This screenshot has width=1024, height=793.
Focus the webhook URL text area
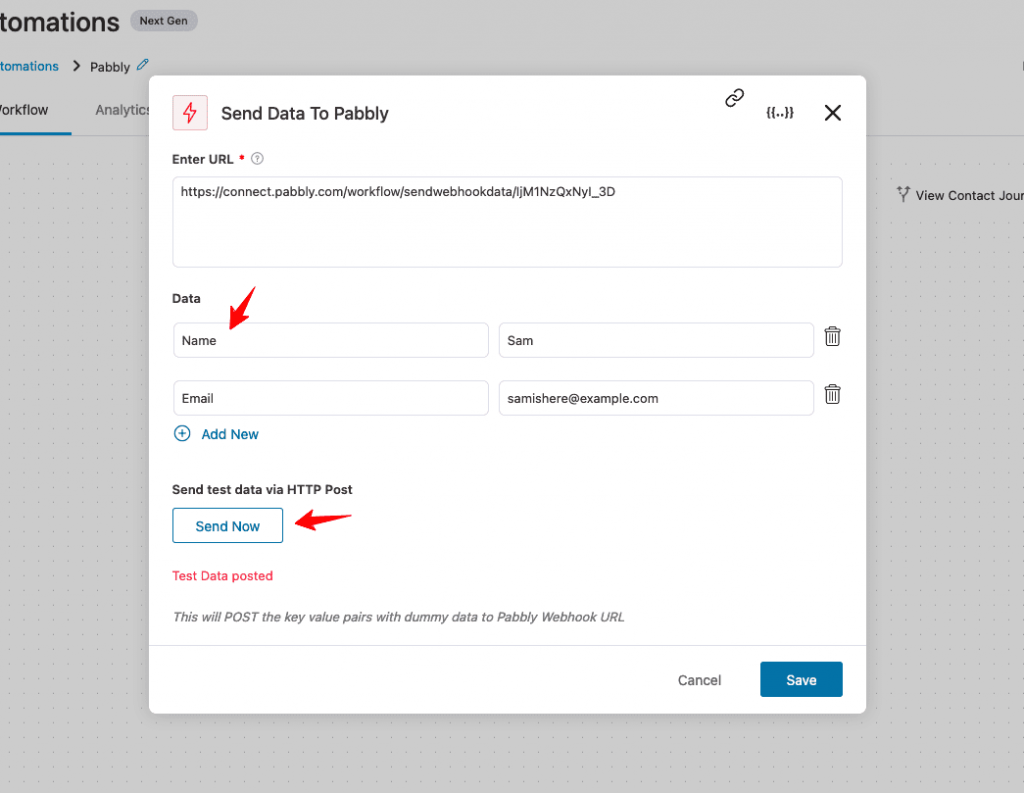tap(507, 222)
